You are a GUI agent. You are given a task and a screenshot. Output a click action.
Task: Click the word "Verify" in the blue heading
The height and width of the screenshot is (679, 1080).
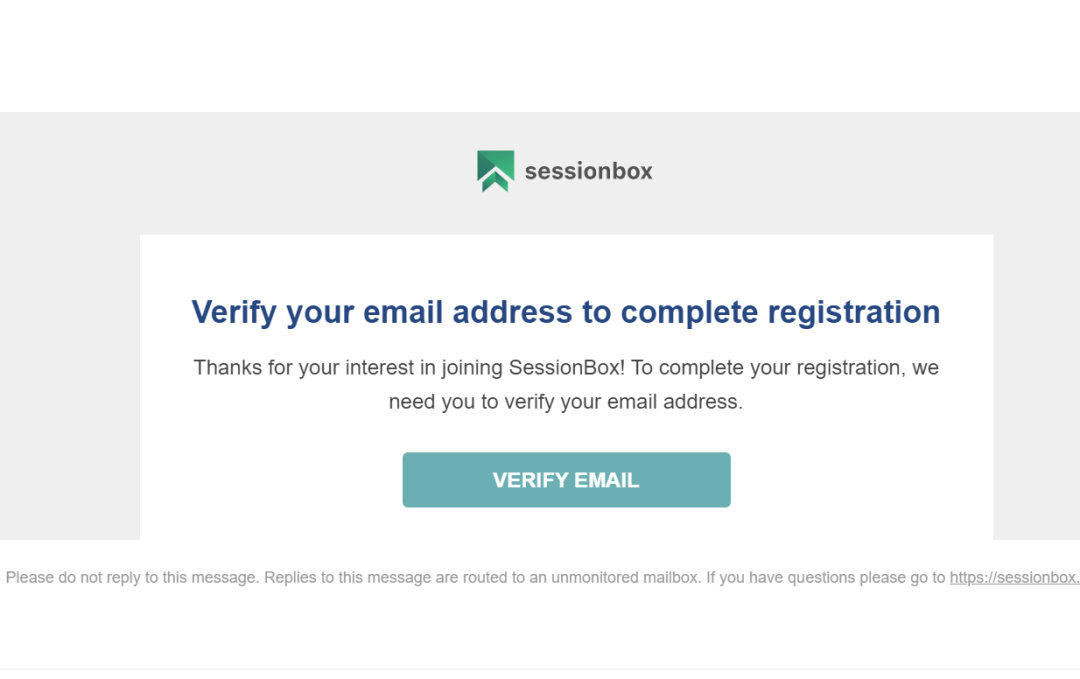pos(234,312)
